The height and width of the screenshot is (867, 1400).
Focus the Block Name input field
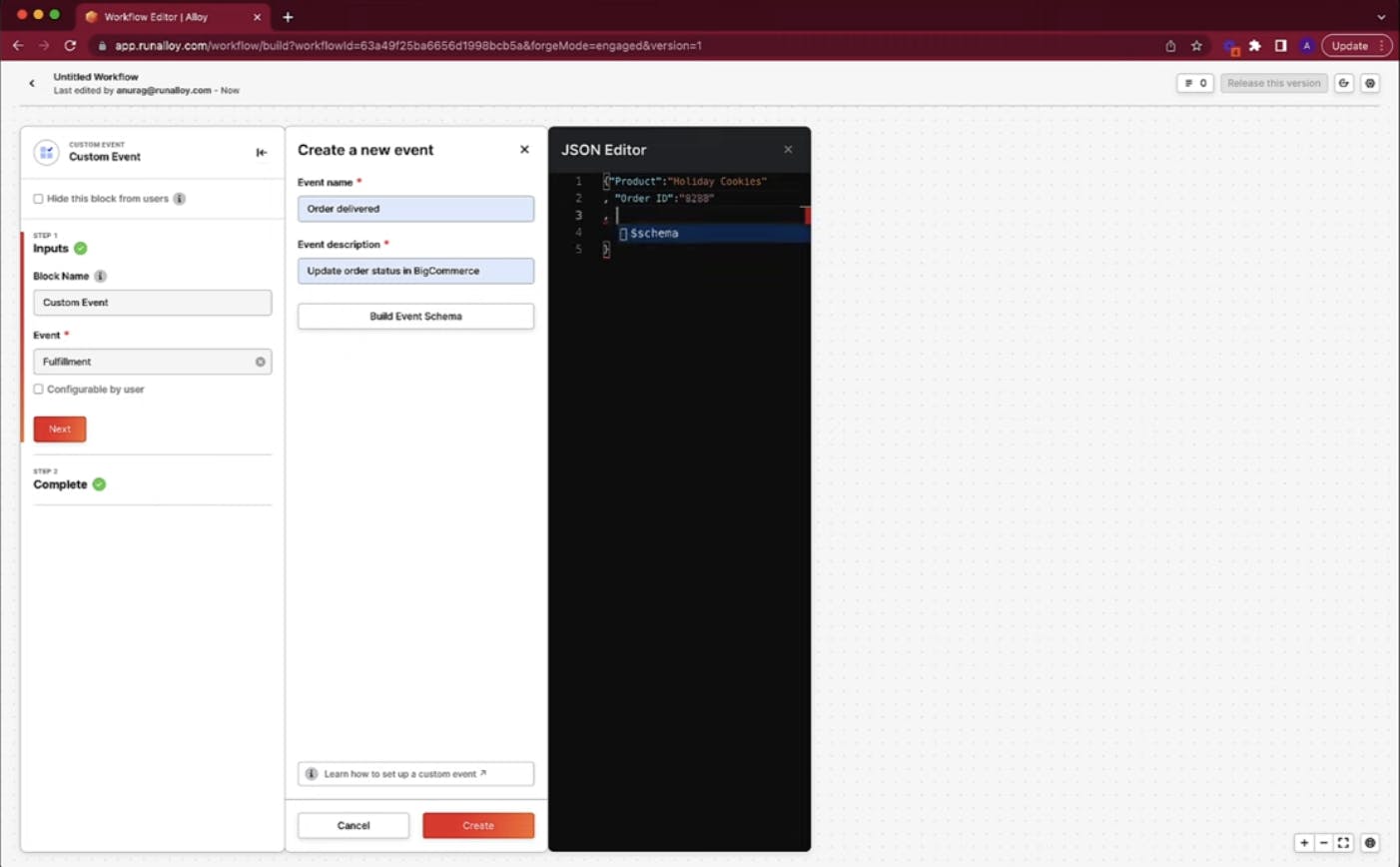point(152,303)
